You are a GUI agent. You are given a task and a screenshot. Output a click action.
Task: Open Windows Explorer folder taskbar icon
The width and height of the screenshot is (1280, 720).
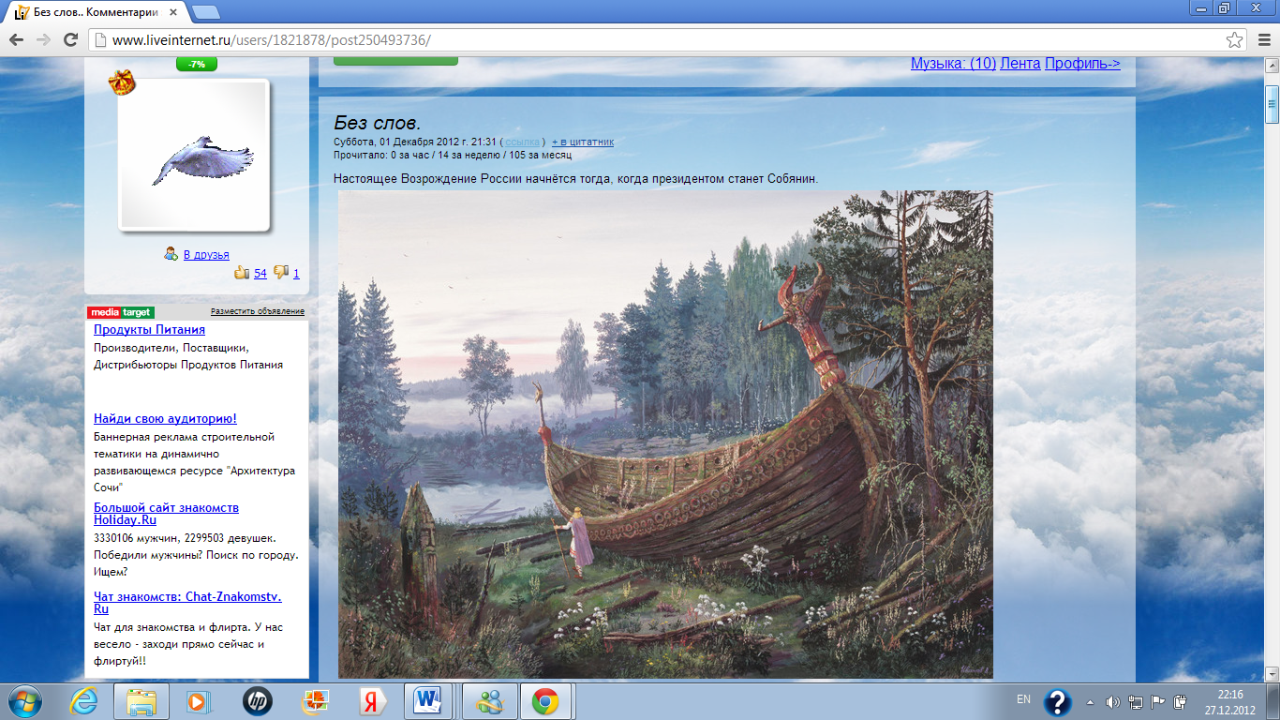pyautogui.click(x=141, y=702)
